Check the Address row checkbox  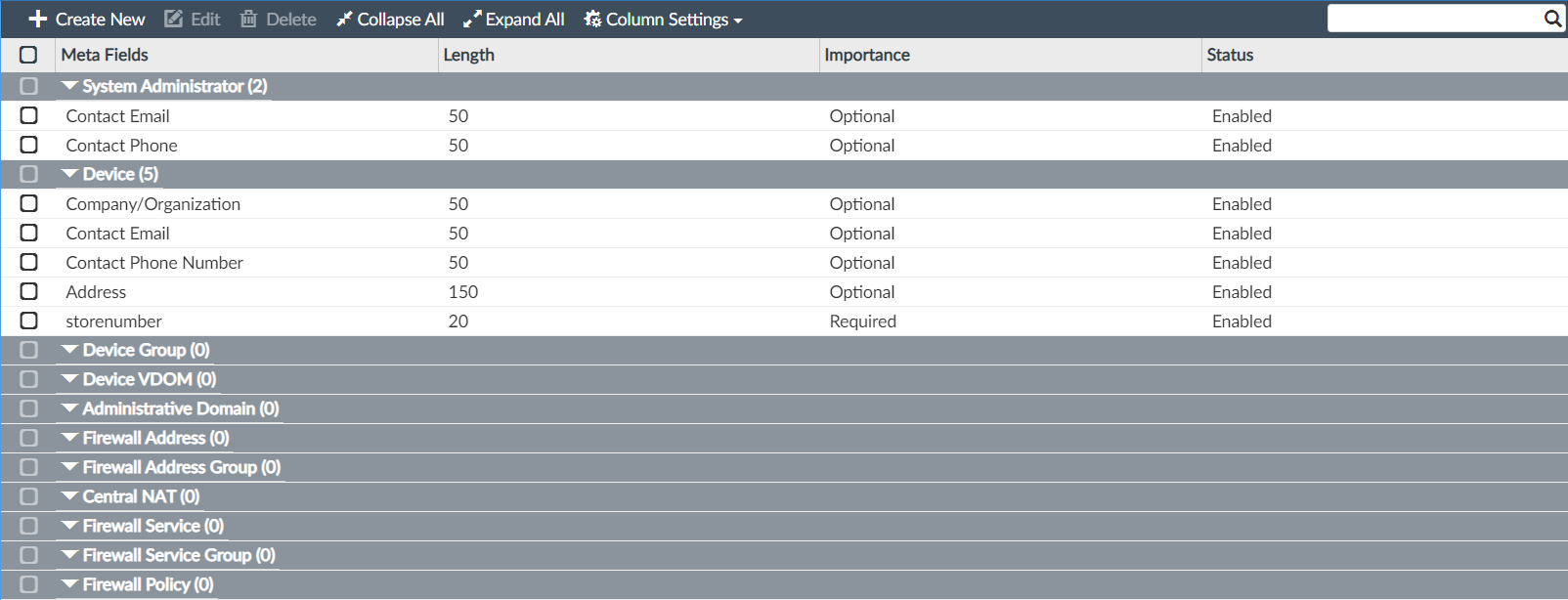(29, 291)
